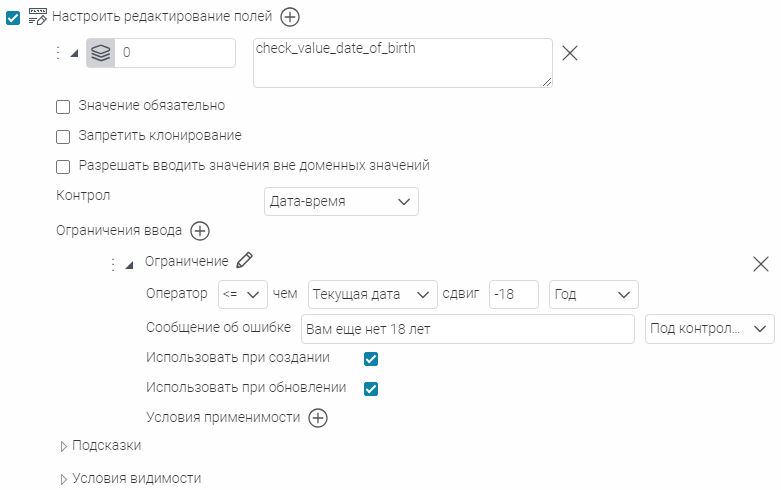Toggle 'Разрешать вводить значения вне доменных значений' checkbox

[x=63, y=166]
